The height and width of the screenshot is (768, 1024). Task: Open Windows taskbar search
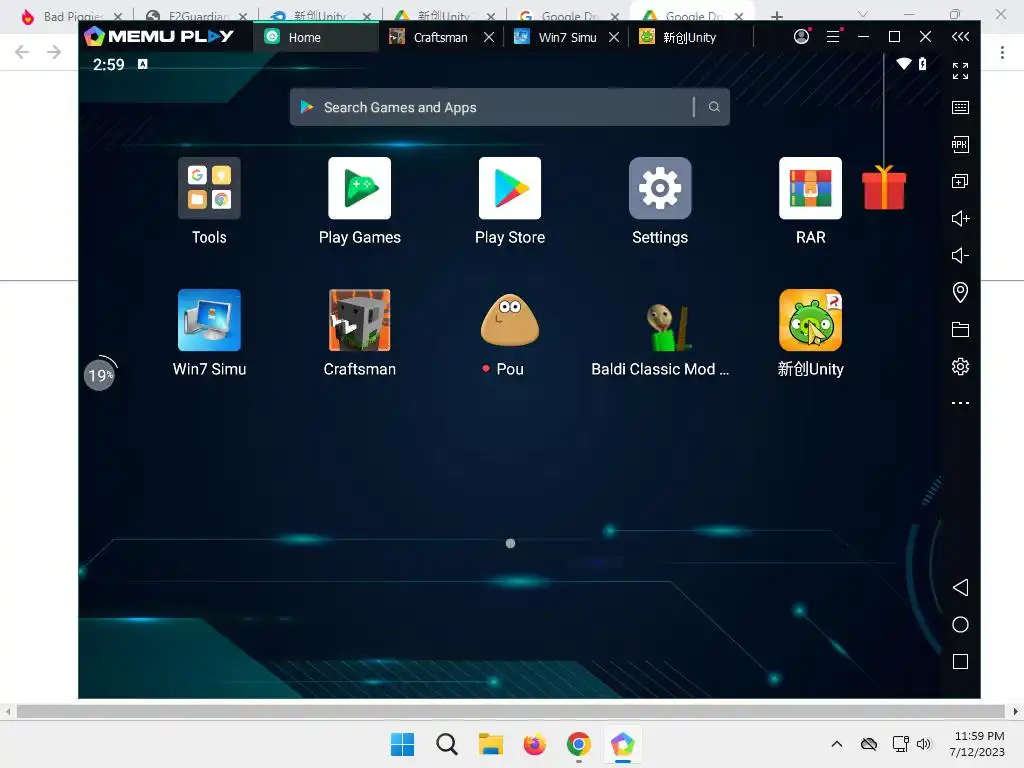(x=447, y=744)
